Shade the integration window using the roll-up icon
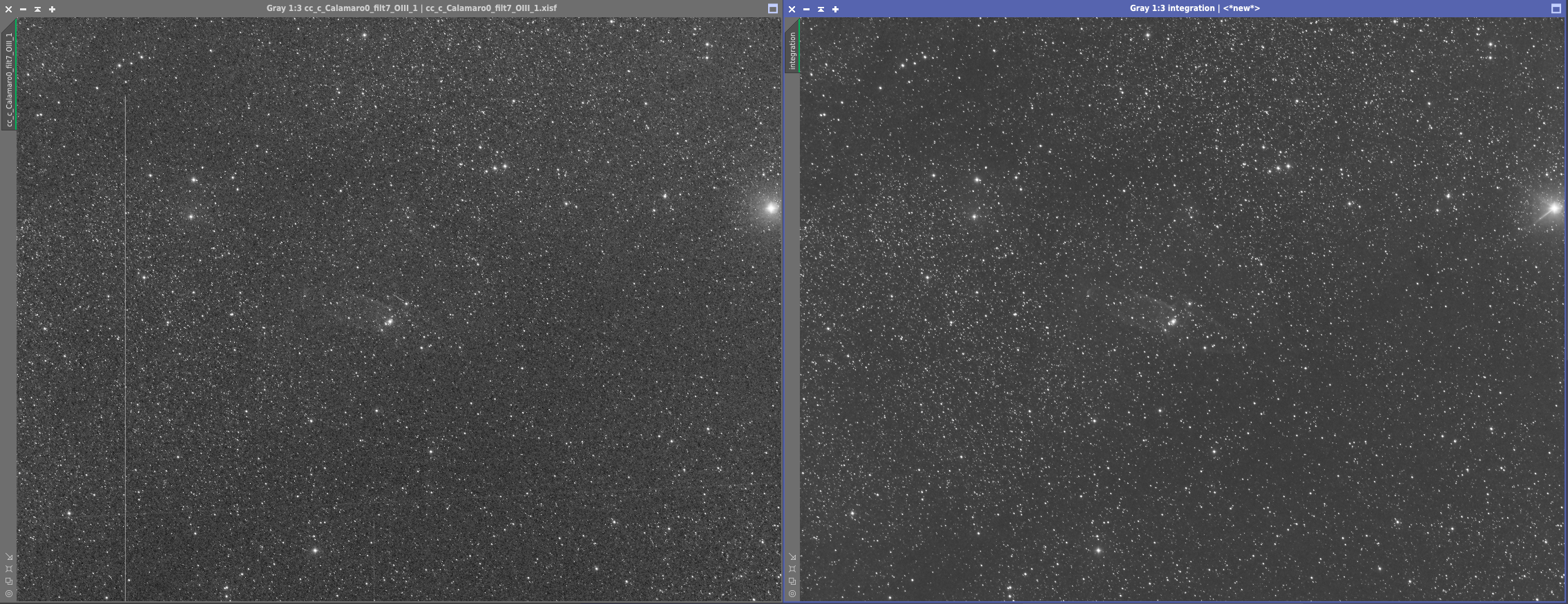 [821, 9]
